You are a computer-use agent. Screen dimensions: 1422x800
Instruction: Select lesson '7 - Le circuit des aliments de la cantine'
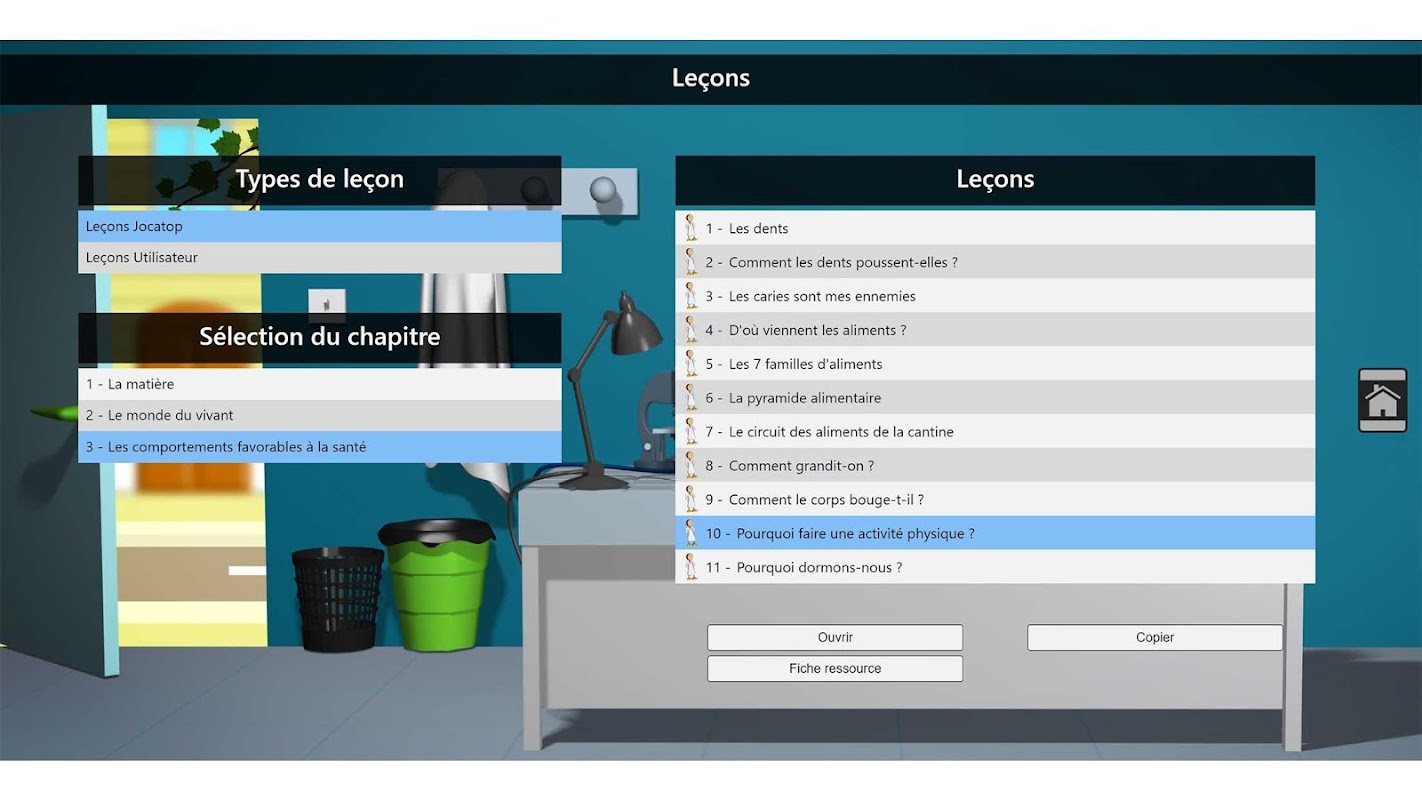point(995,432)
